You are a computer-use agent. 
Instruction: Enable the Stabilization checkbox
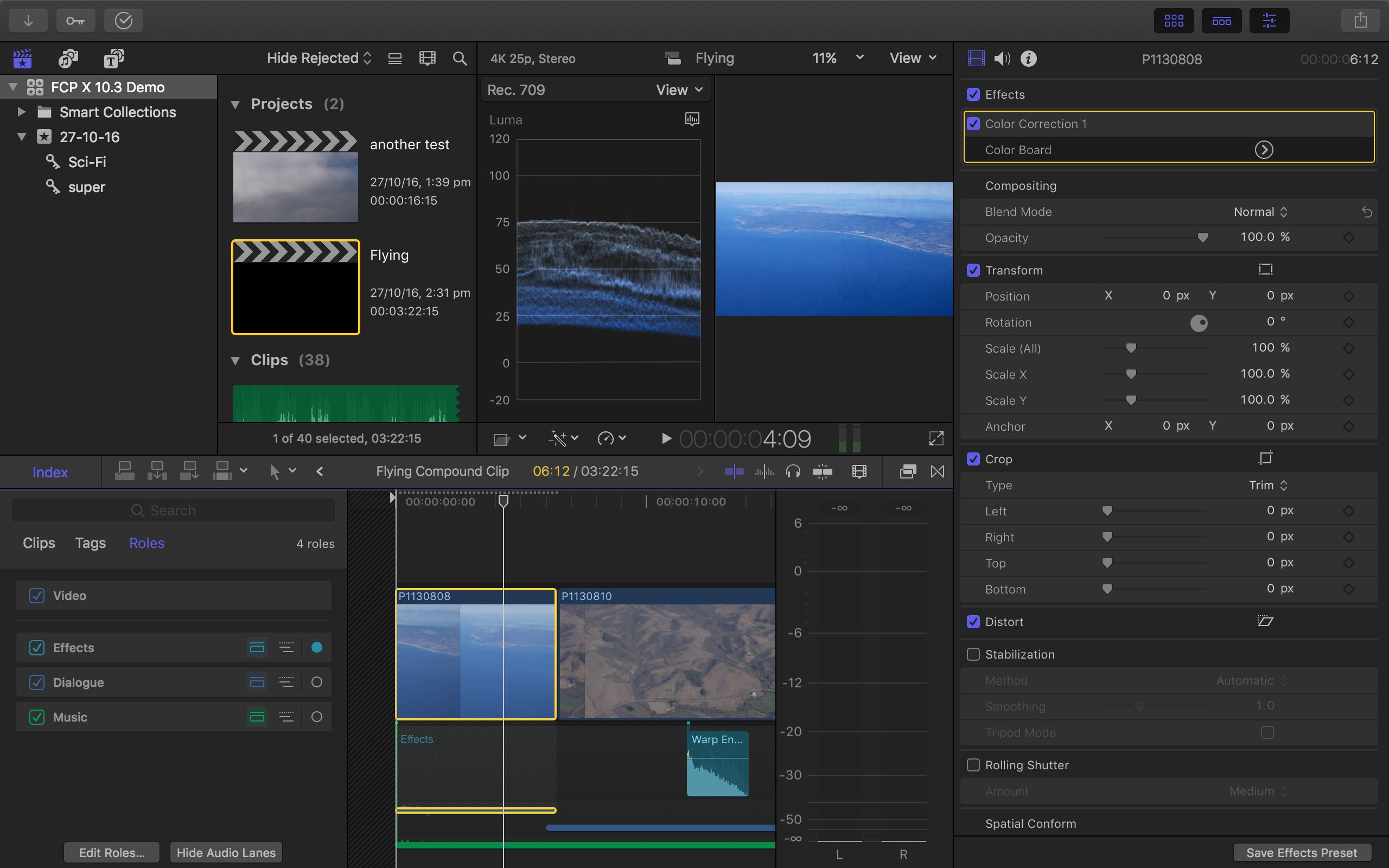coord(973,654)
